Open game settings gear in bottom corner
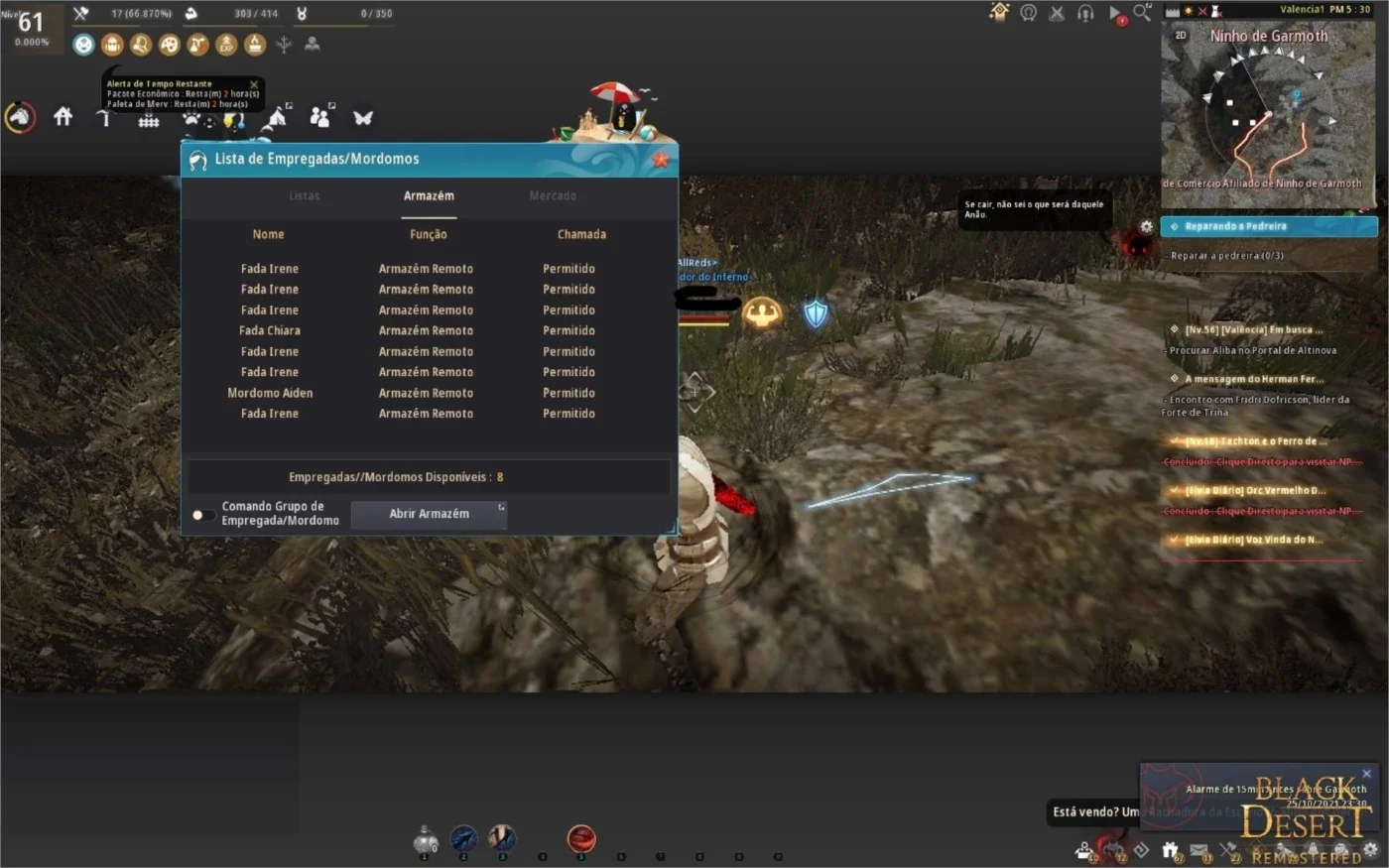Screen dimensions: 1389x868 (x=1371, y=850)
